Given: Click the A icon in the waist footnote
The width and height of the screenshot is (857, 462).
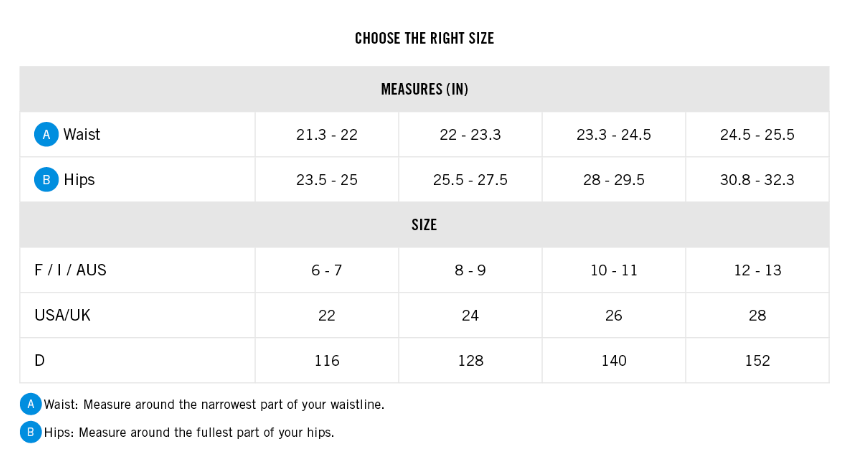Looking at the screenshot, I should tap(31, 404).
